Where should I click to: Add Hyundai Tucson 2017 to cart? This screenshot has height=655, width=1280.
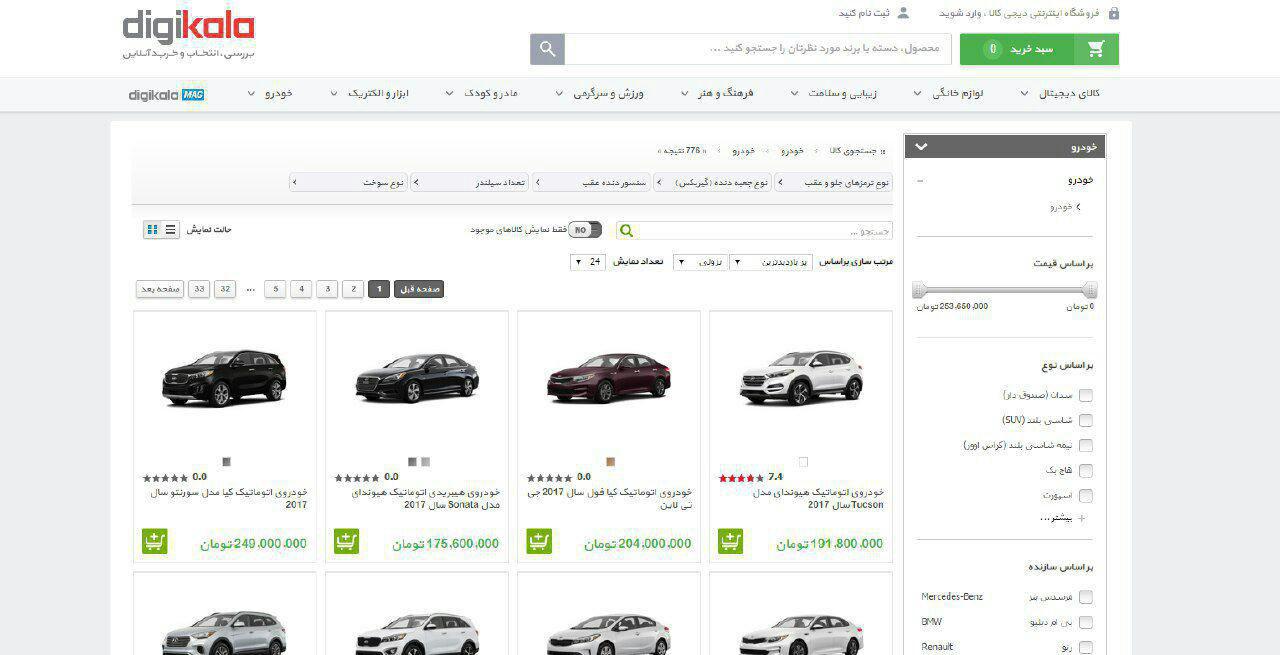click(730, 542)
